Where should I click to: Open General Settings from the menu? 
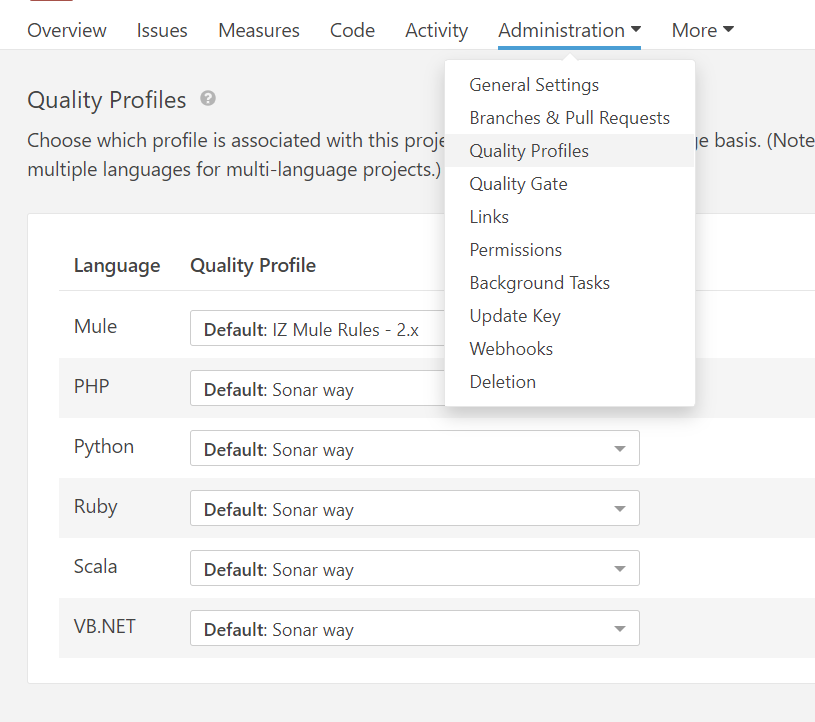click(570, 85)
